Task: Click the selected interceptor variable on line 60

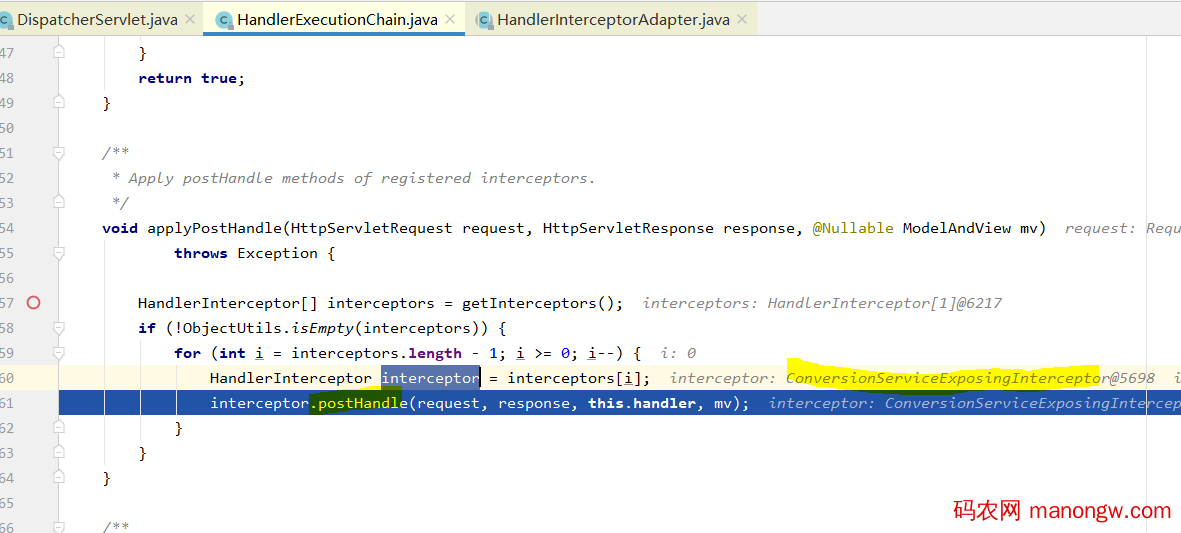Action: (x=430, y=378)
